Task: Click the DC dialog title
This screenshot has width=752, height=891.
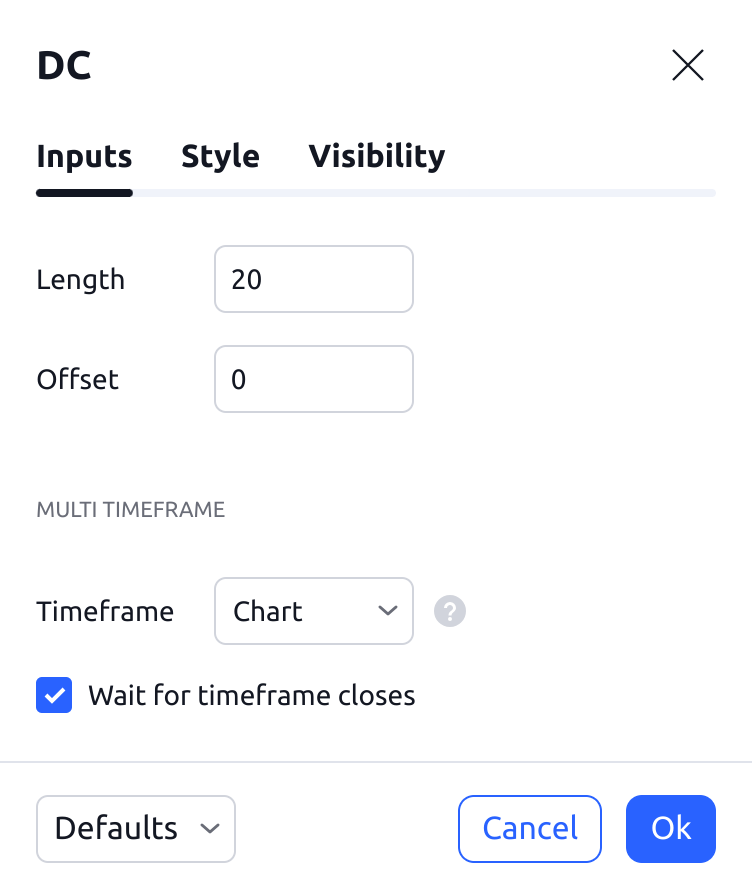Action: [x=64, y=66]
